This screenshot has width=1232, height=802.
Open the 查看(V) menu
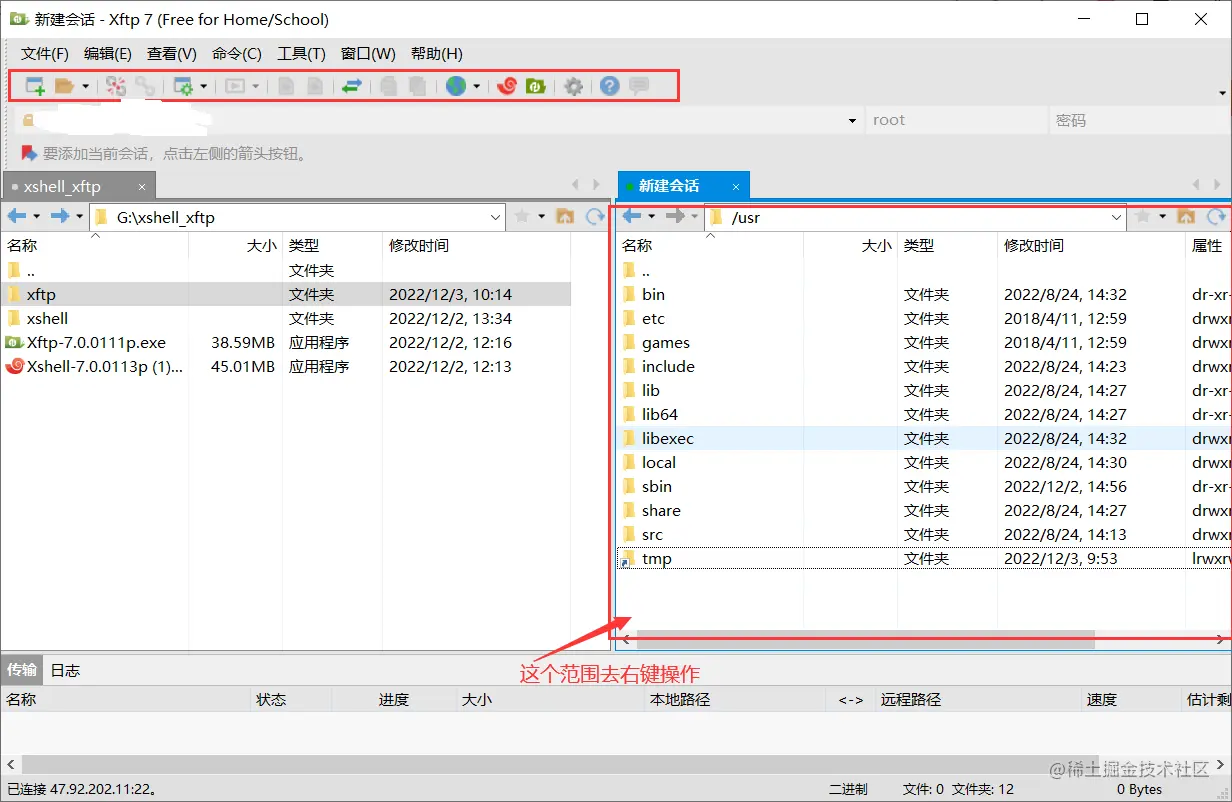pos(172,54)
